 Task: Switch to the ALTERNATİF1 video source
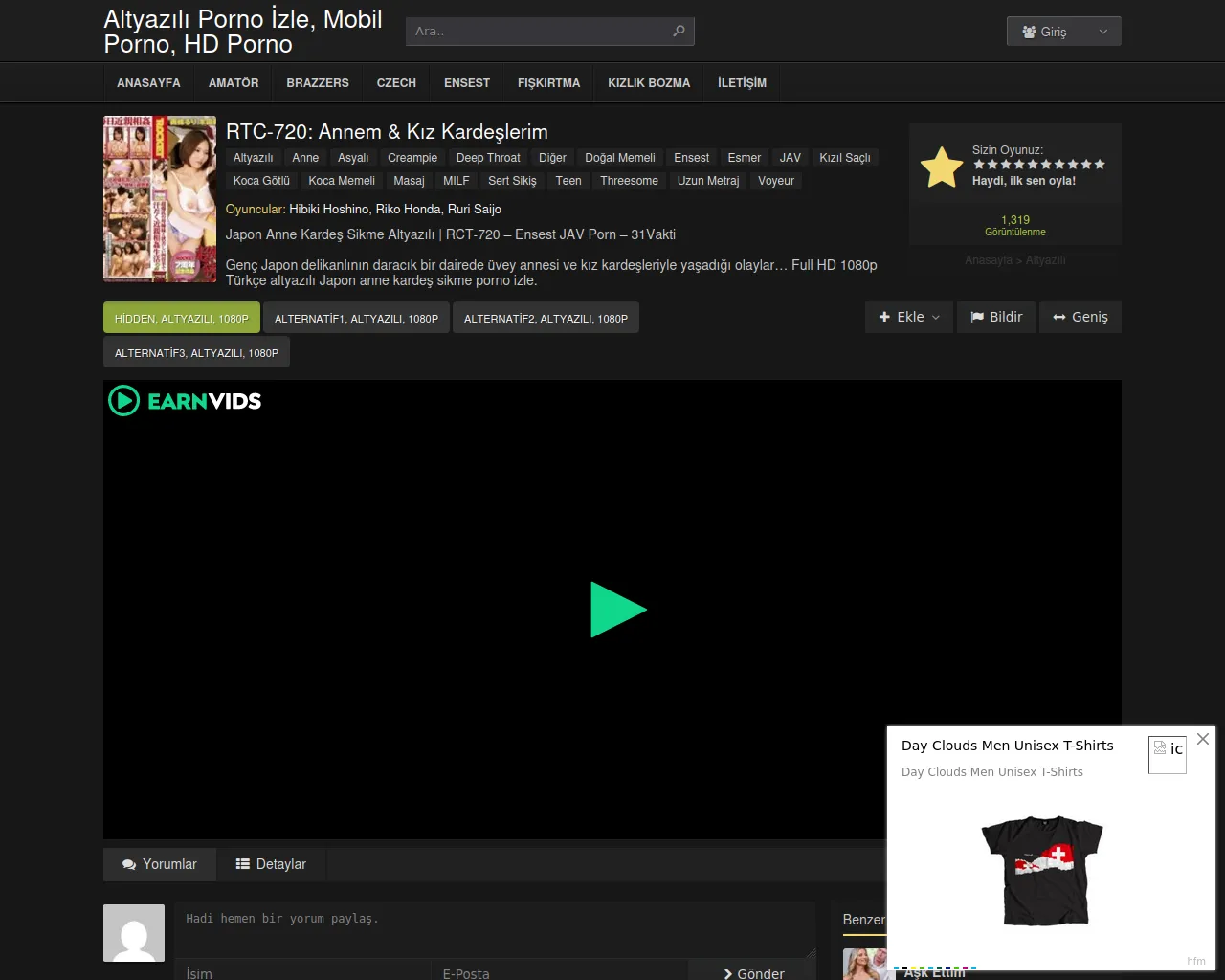coord(356,319)
